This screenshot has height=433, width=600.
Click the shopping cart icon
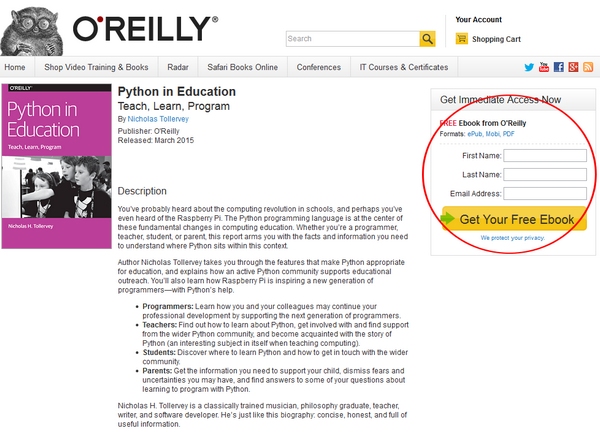point(461,39)
